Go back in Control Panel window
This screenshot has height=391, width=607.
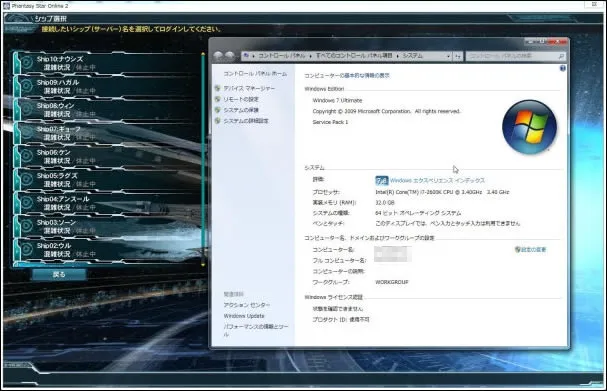[218, 56]
